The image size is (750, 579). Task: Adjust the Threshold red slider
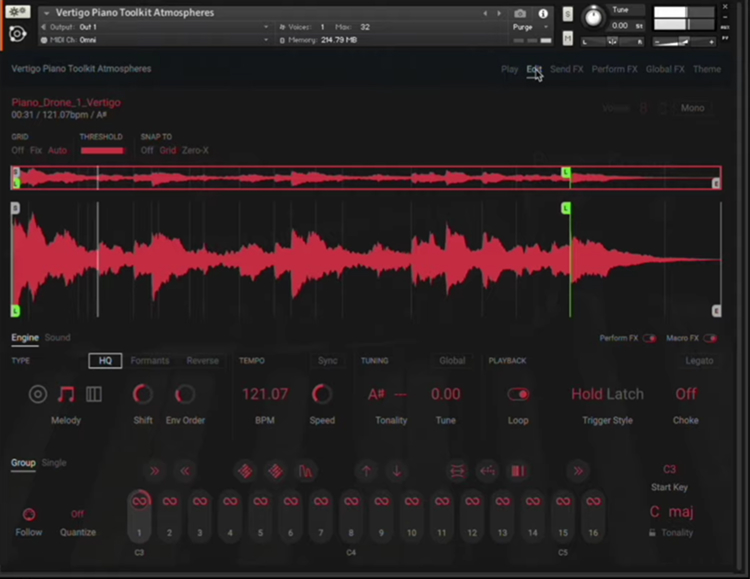(102, 151)
